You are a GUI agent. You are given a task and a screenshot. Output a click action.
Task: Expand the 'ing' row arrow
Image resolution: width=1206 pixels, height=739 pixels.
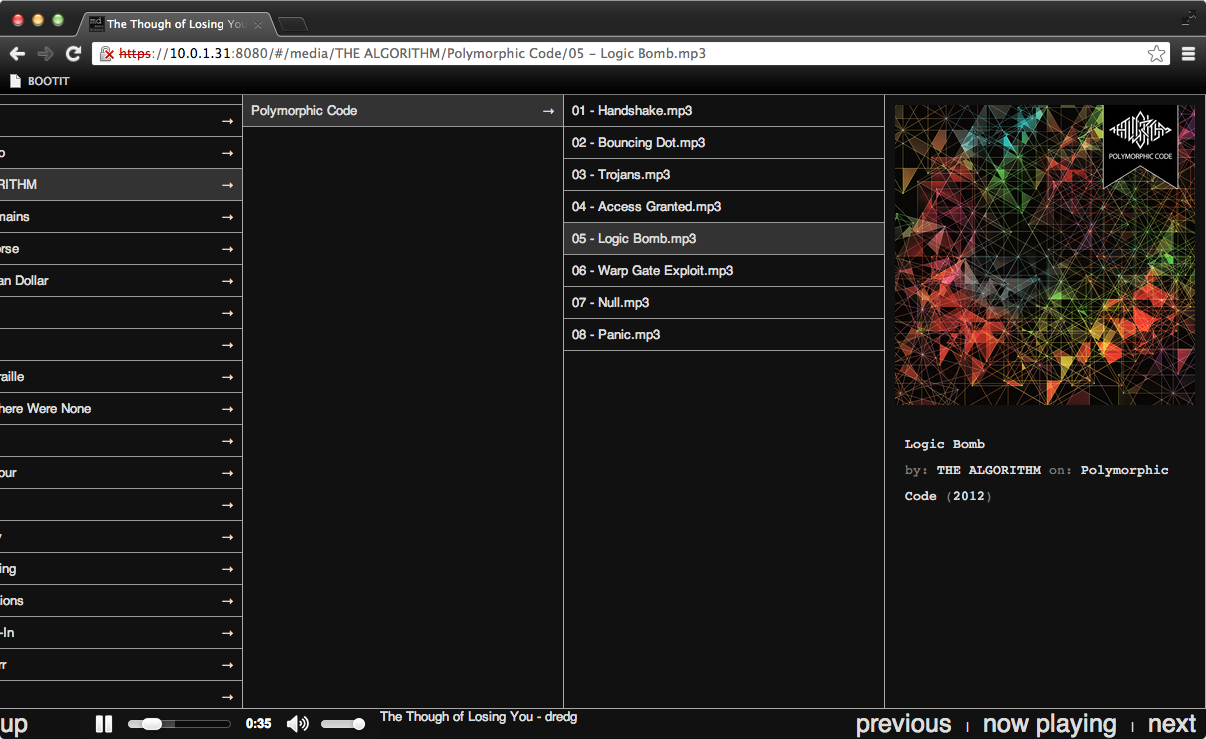click(x=228, y=569)
